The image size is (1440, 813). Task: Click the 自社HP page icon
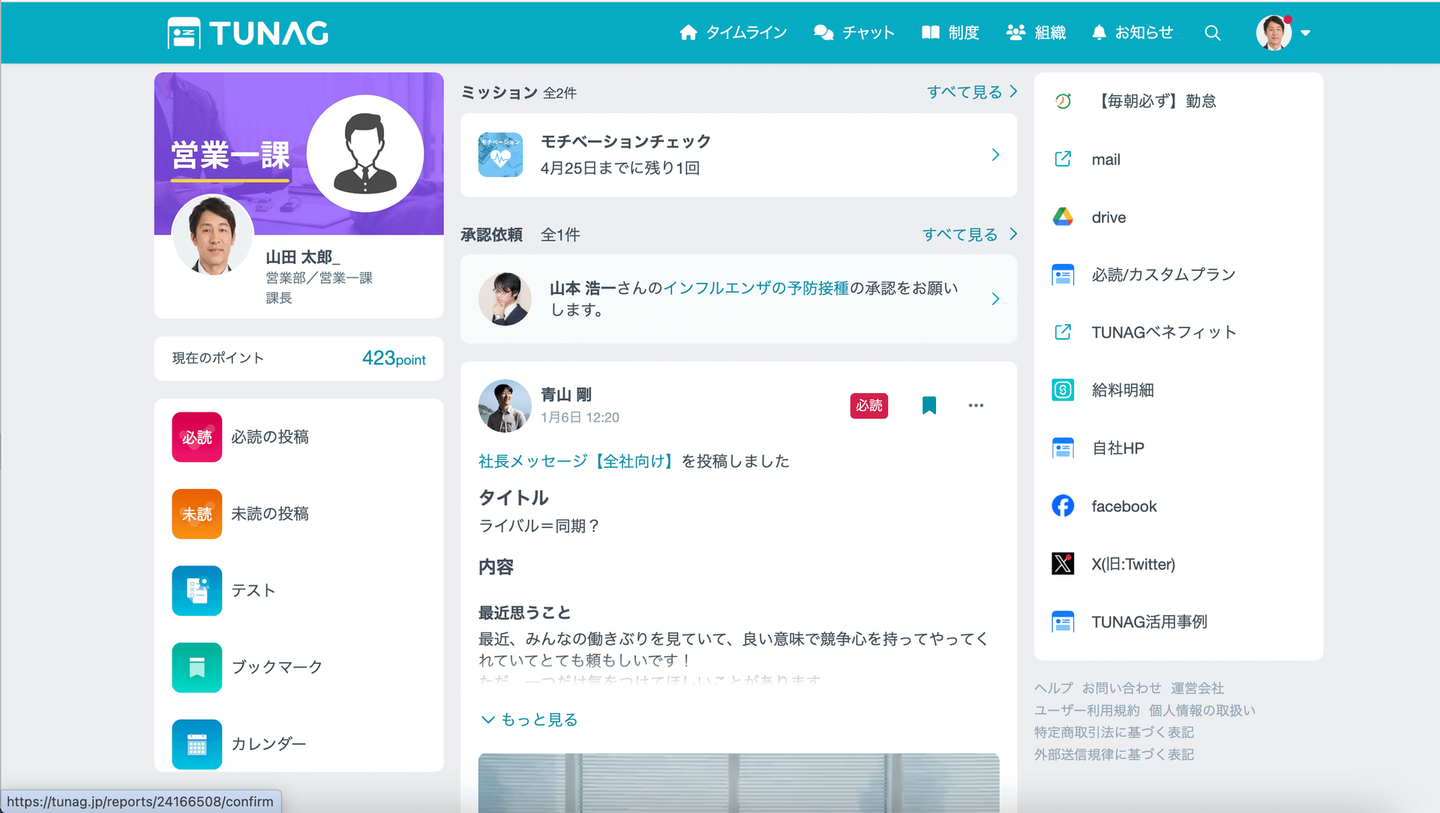tap(1063, 448)
